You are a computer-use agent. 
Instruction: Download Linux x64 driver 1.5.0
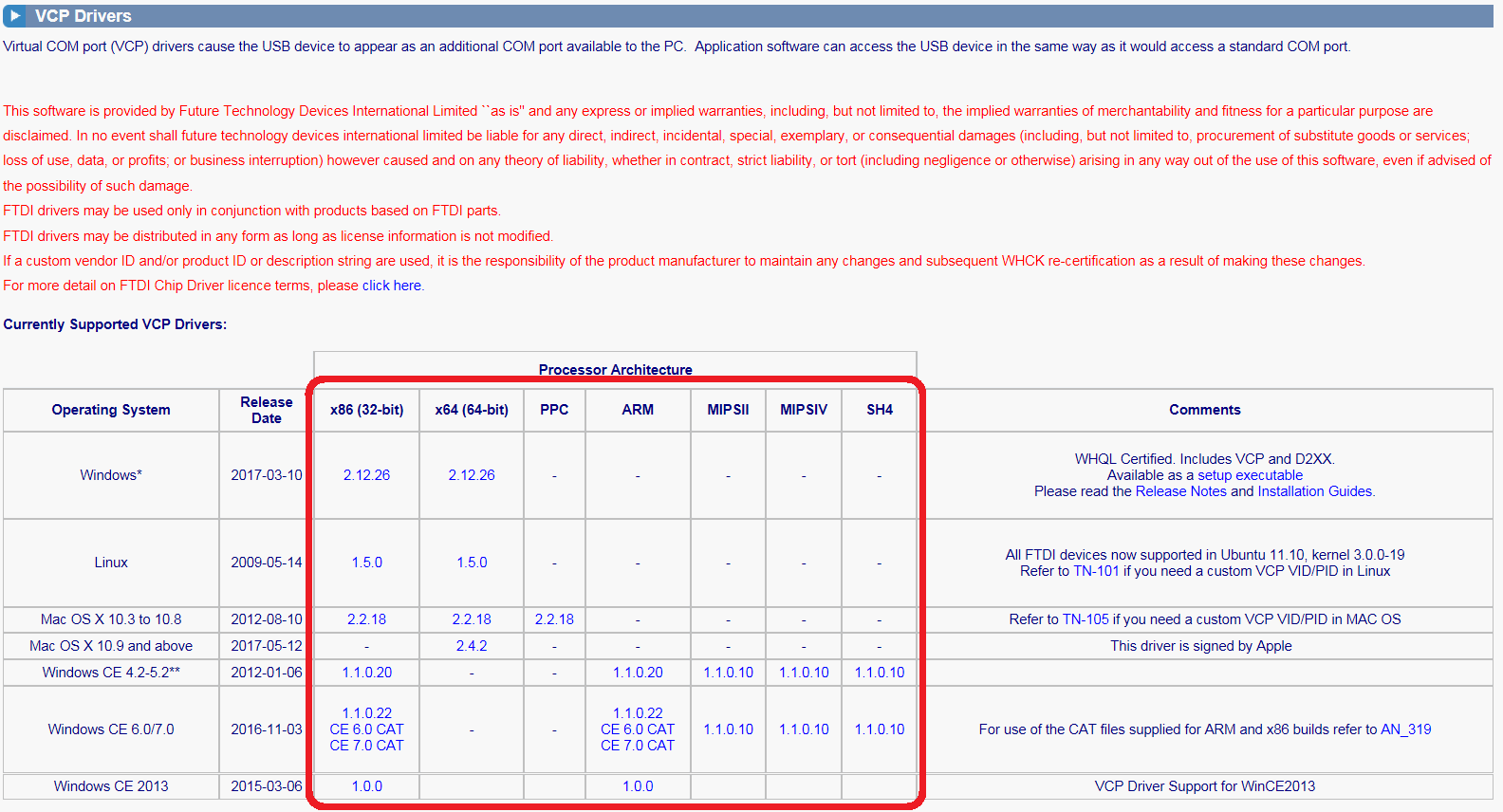pos(472,563)
